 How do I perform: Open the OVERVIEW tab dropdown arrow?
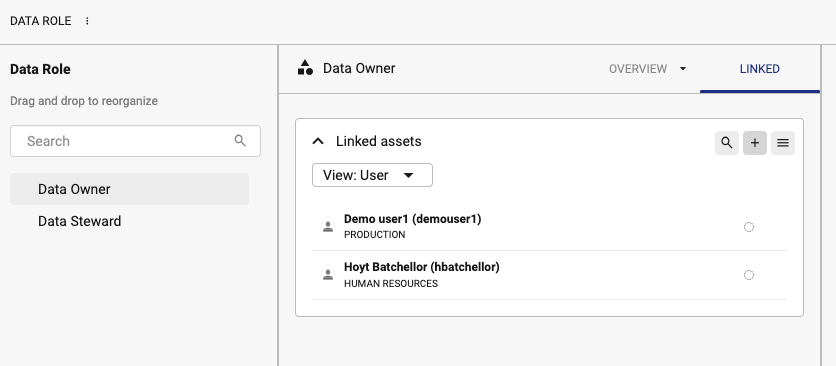pyautogui.click(x=683, y=69)
